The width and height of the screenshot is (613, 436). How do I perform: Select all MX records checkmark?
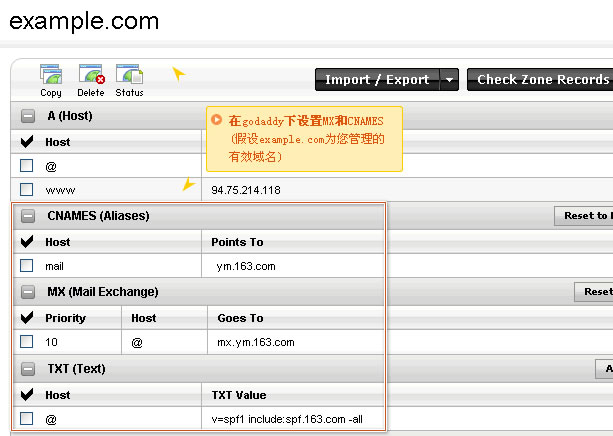(27, 317)
